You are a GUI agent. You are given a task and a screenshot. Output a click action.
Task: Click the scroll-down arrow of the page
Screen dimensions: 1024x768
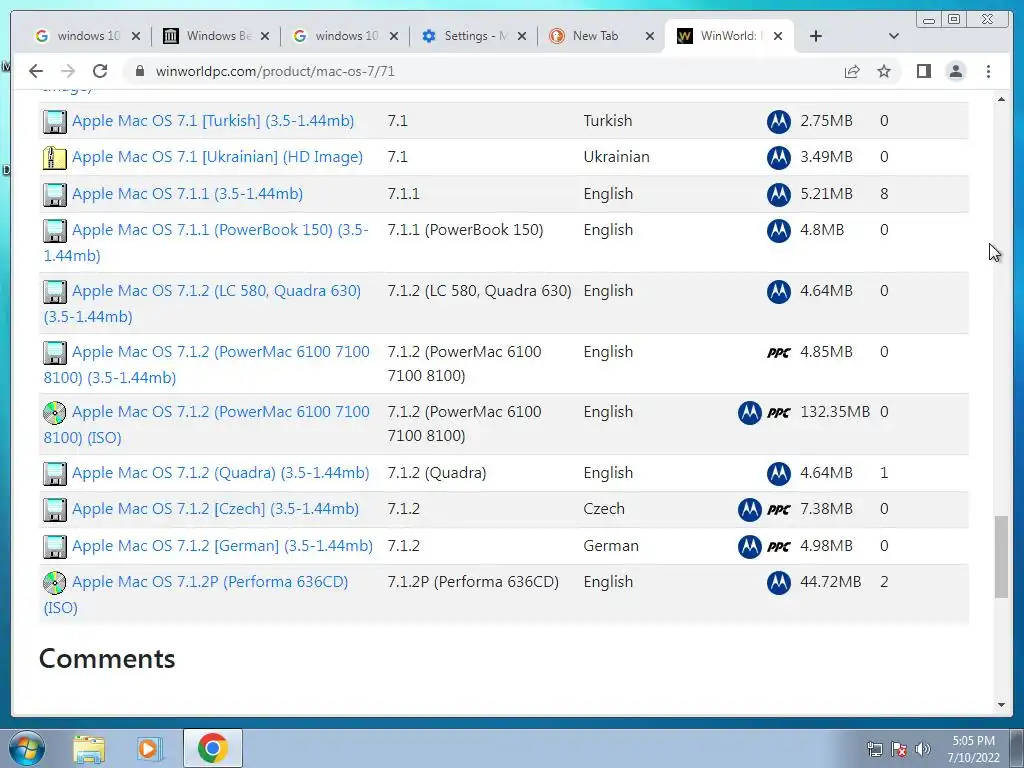point(1001,705)
